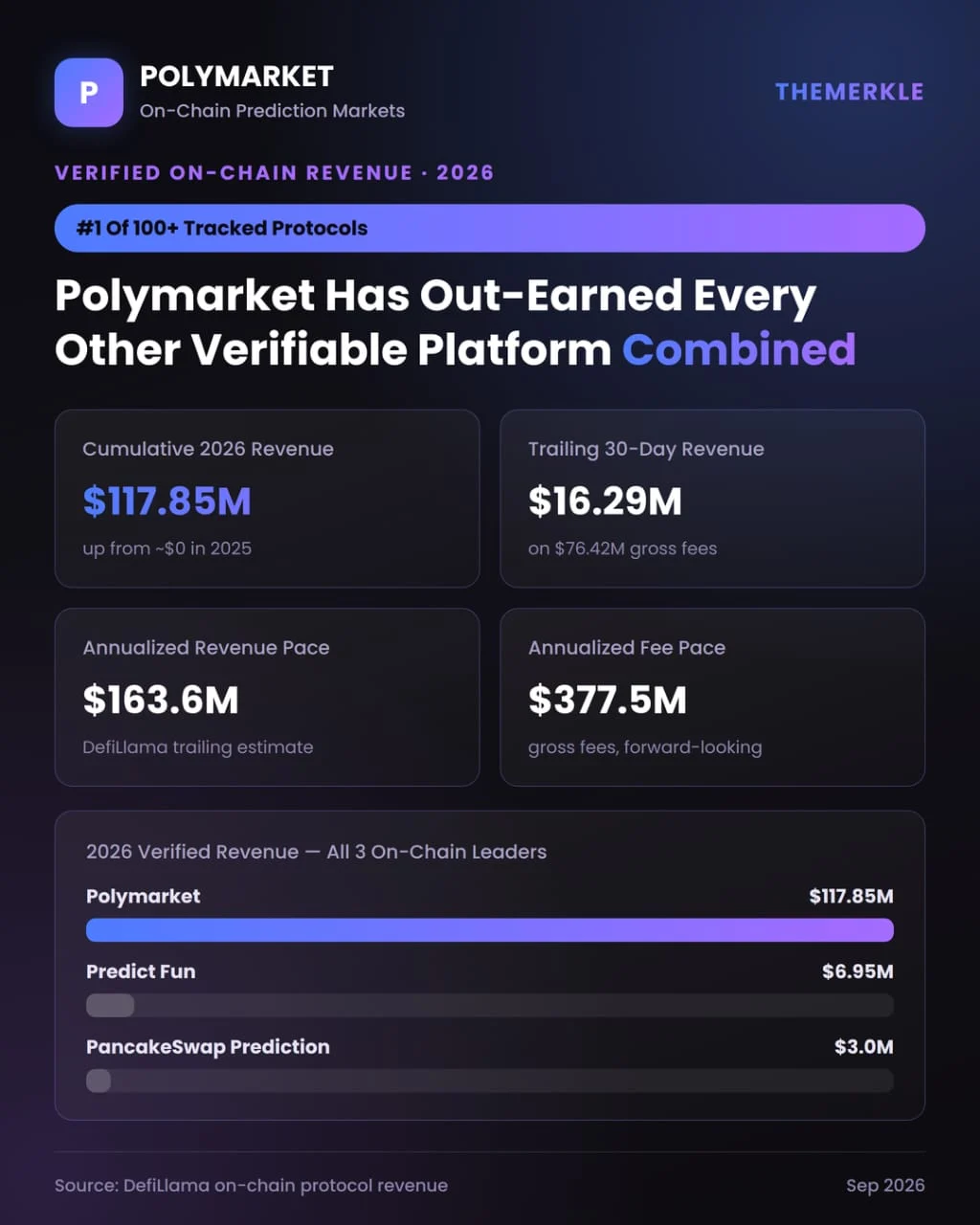Select the $16.29M value
This screenshot has height=1225, width=980.
(605, 501)
